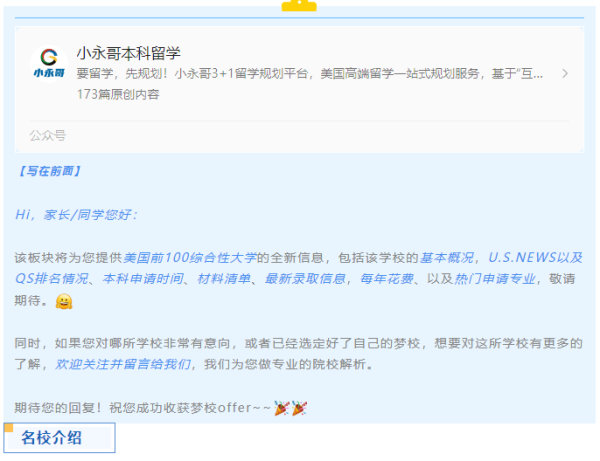Screen dimensions: 600x461
Task: Click the blue text 最新录取信息
Action: tap(305, 279)
